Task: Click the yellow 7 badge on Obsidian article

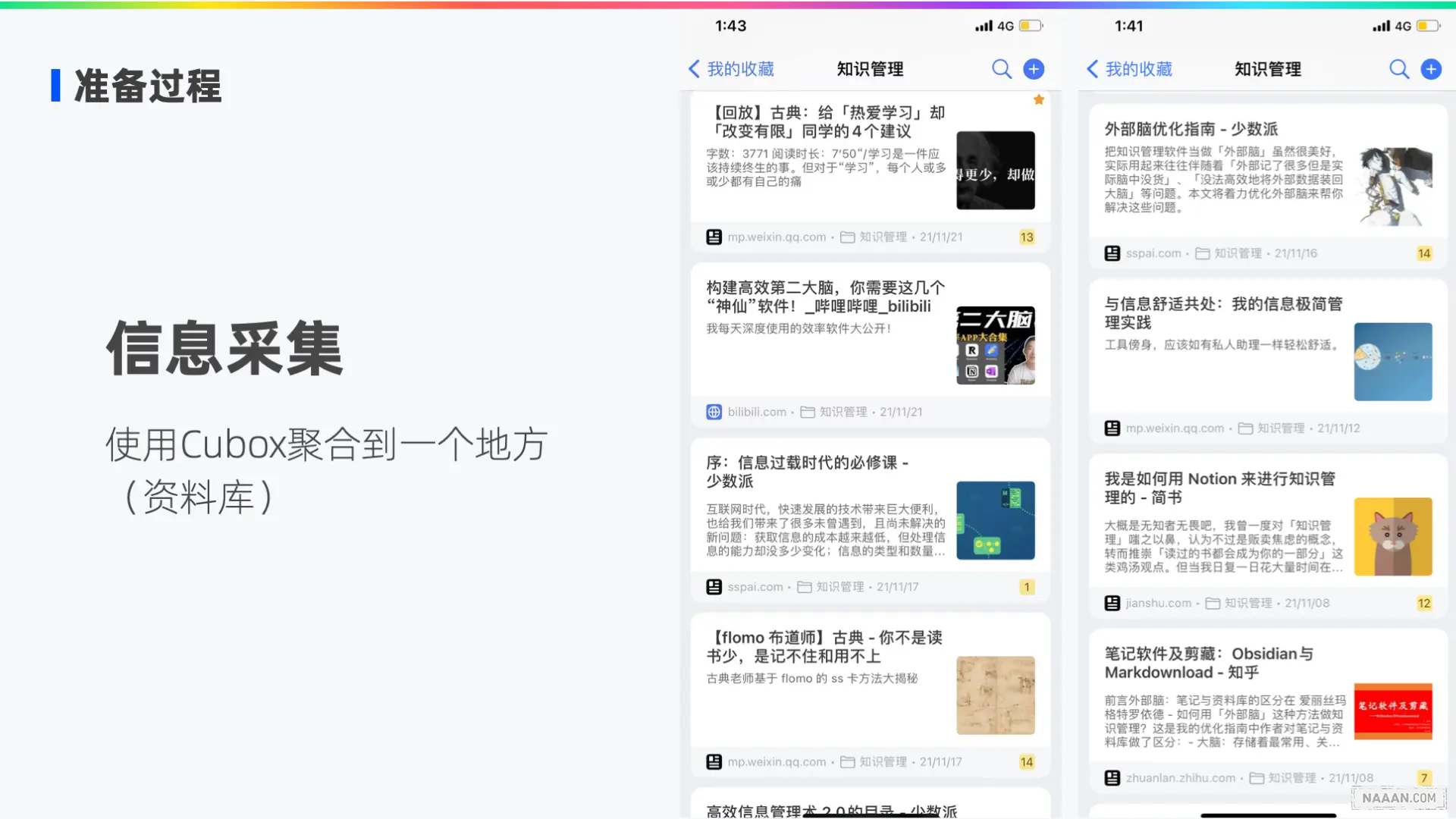Action: [1424, 778]
